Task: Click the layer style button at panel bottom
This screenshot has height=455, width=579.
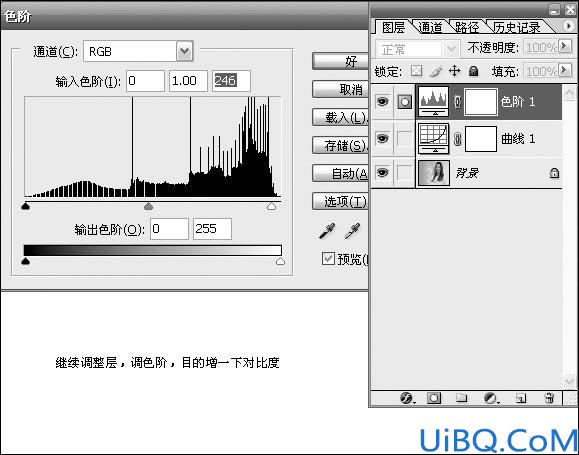Action: [x=407, y=398]
